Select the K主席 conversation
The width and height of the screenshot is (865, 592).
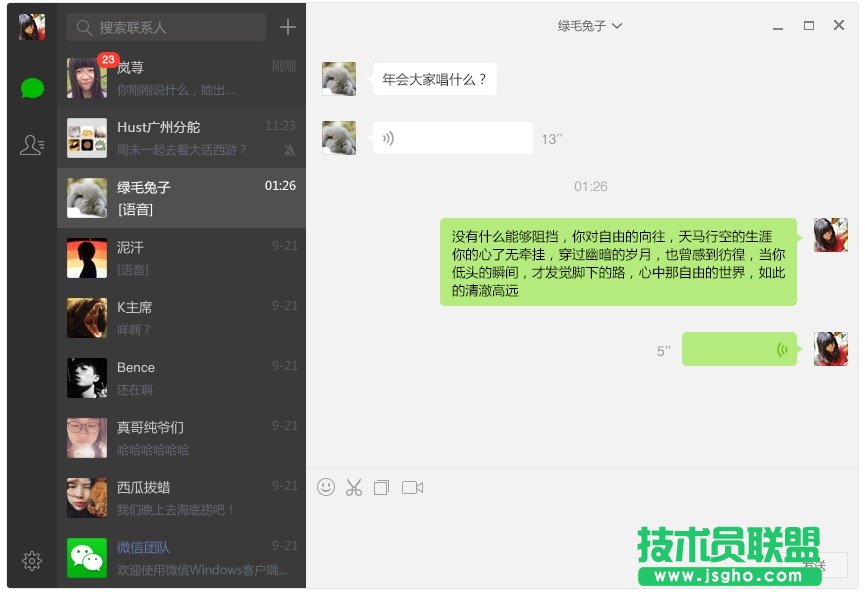pyautogui.click(x=181, y=318)
